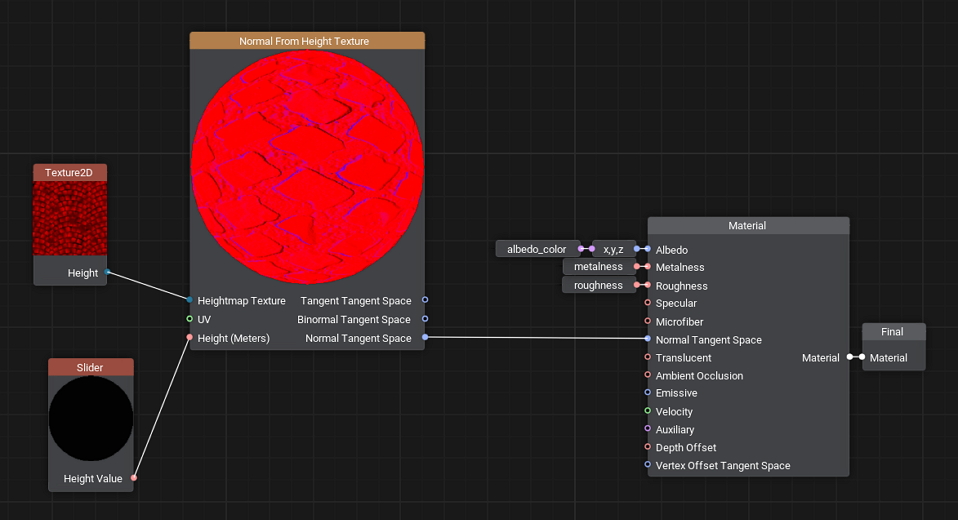Image resolution: width=958 pixels, height=520 pixels.
Task: Click the Heightmap Texture input port
Action: click(x=190, y=300)
